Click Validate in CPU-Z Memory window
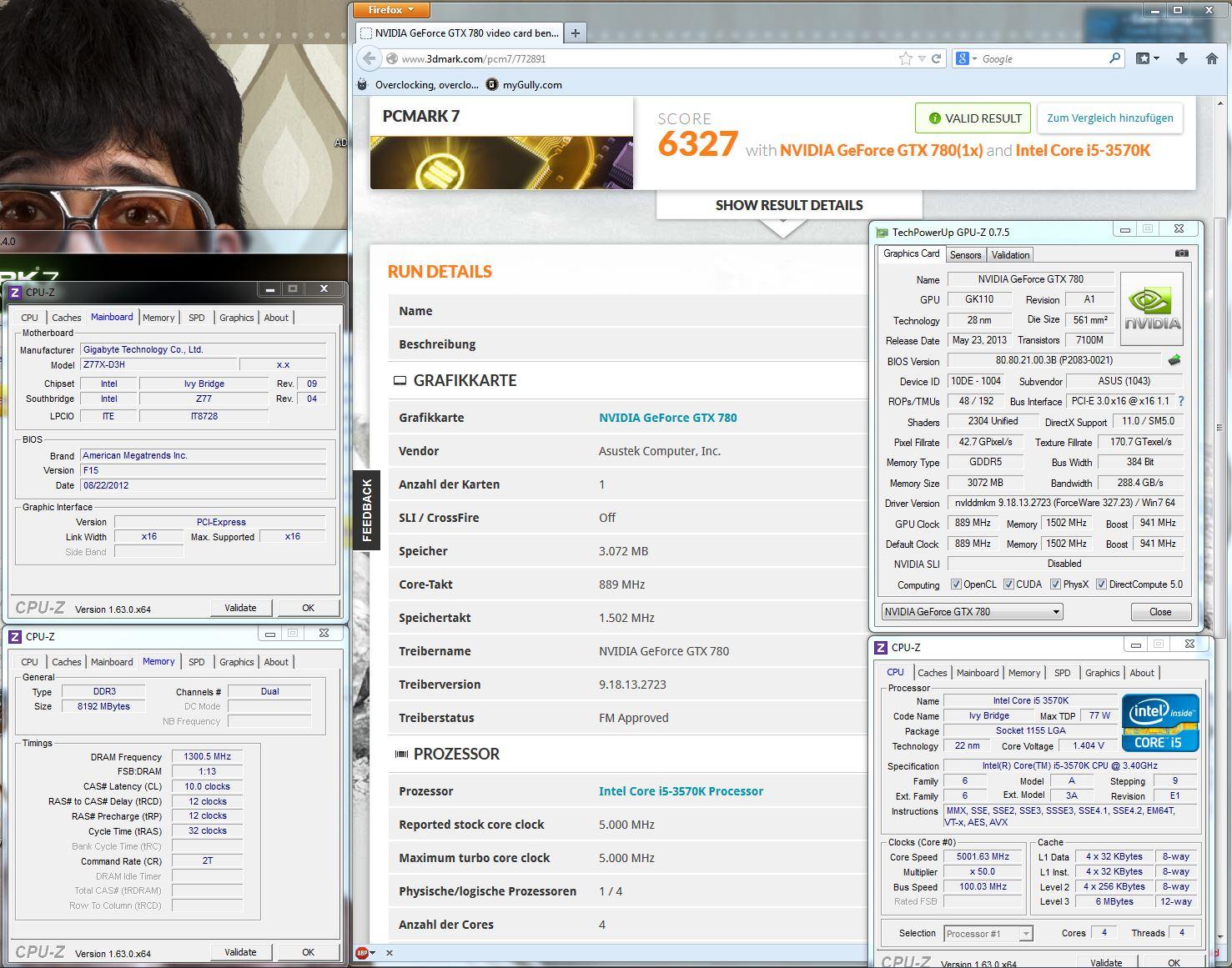The width and height of the screenshot is (1232, 968). click(x=240, y=952)
